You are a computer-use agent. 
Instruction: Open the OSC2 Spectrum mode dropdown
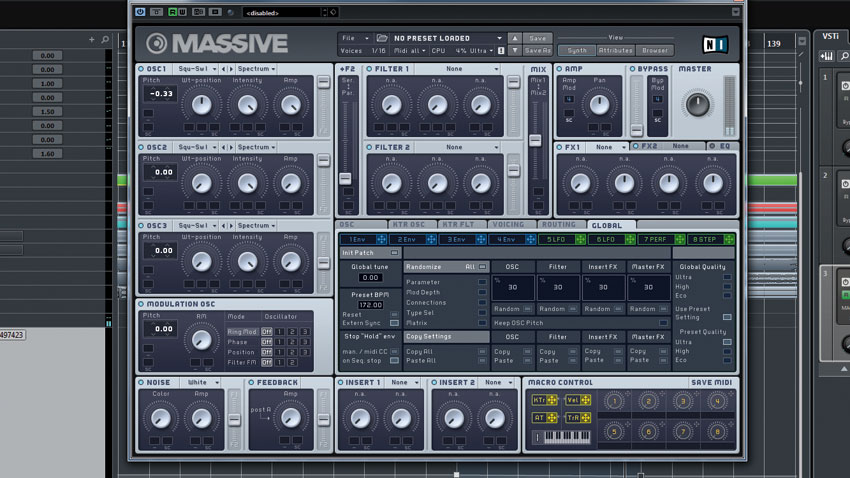(256, 147)
